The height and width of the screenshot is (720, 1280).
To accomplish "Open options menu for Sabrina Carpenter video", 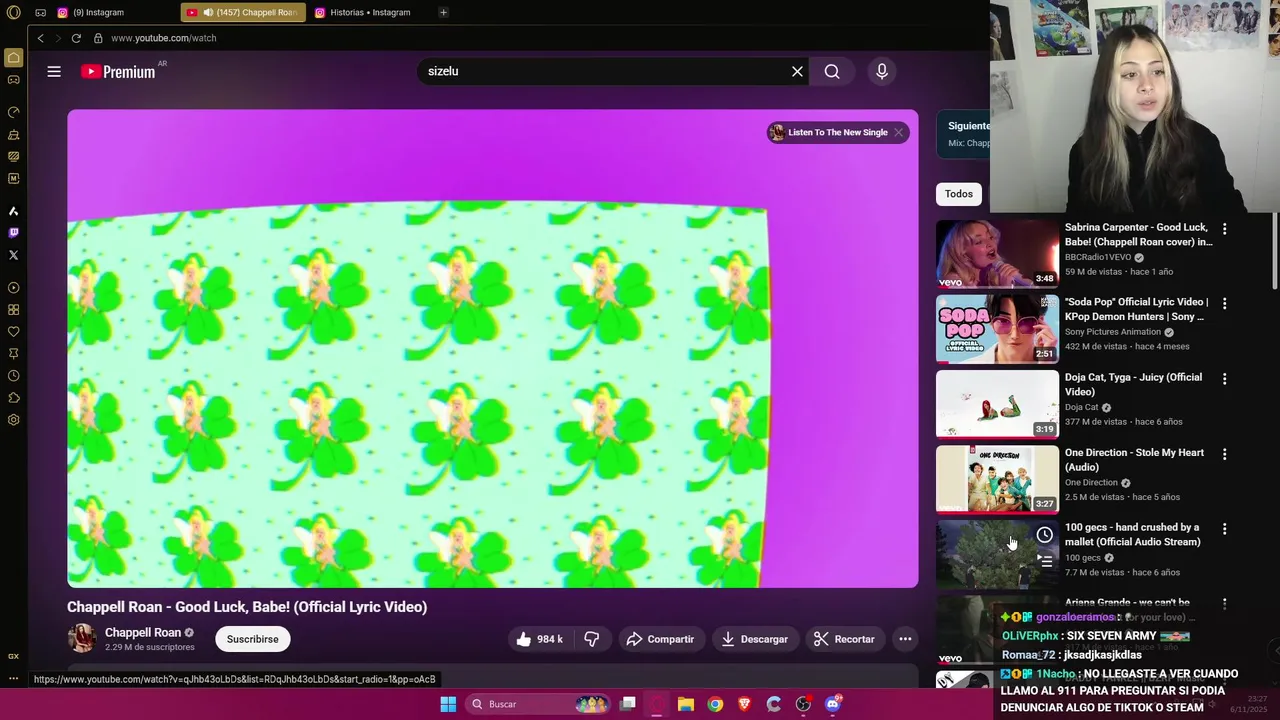I will (x=1224, y=229).
